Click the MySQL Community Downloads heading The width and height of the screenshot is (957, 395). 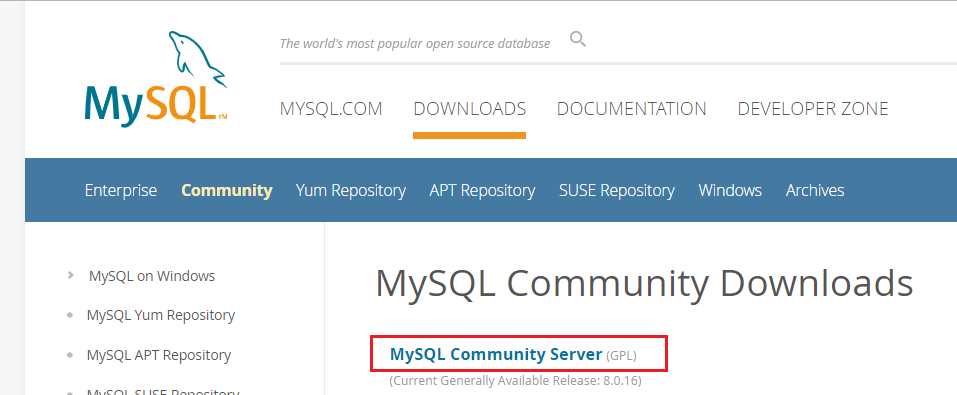coord(645,283)
